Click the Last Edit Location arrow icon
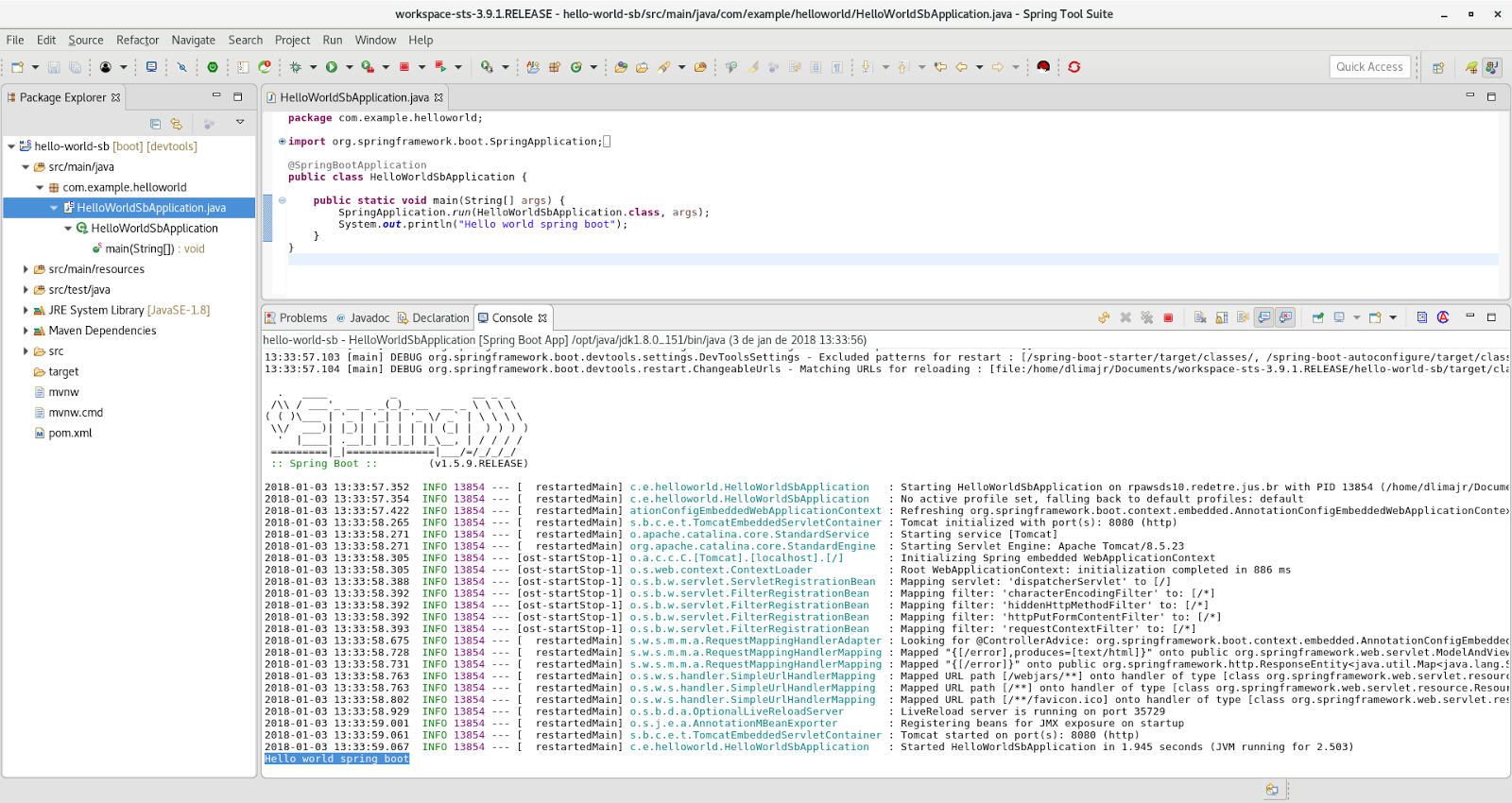This screenshot has height=803, width=1512. point(940,67)
